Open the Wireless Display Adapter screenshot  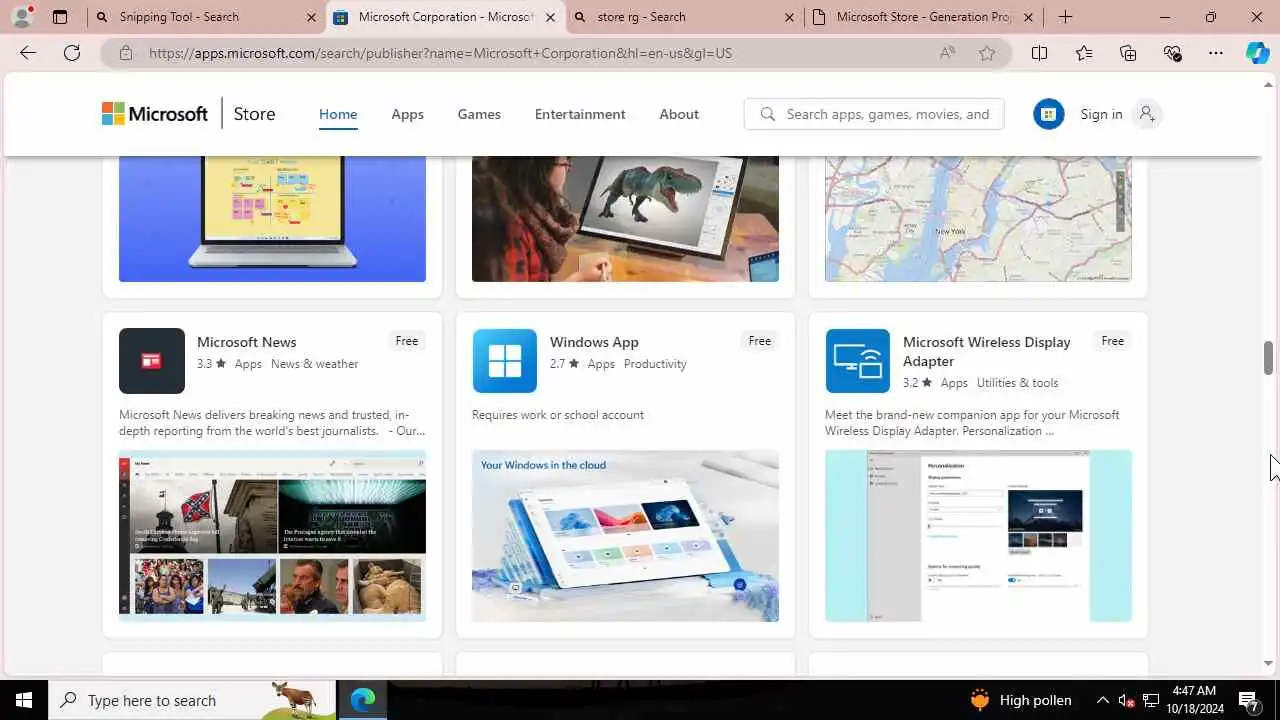point(978,536)
